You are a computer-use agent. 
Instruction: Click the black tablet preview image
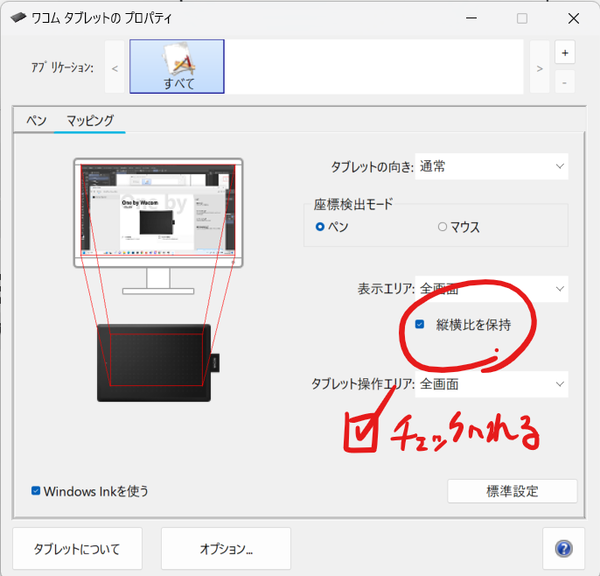[158, 363]
